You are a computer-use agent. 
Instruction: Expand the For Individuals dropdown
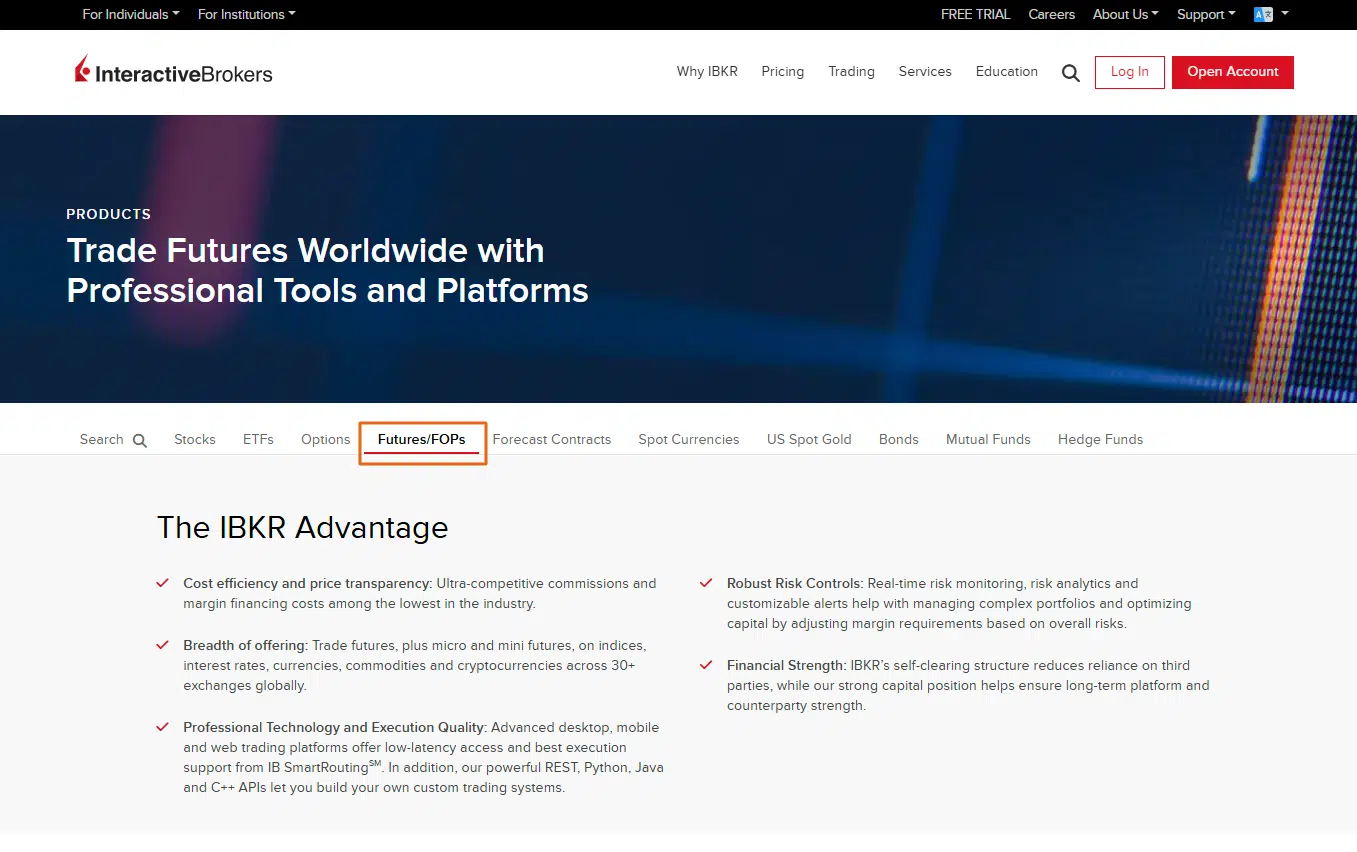130,14
